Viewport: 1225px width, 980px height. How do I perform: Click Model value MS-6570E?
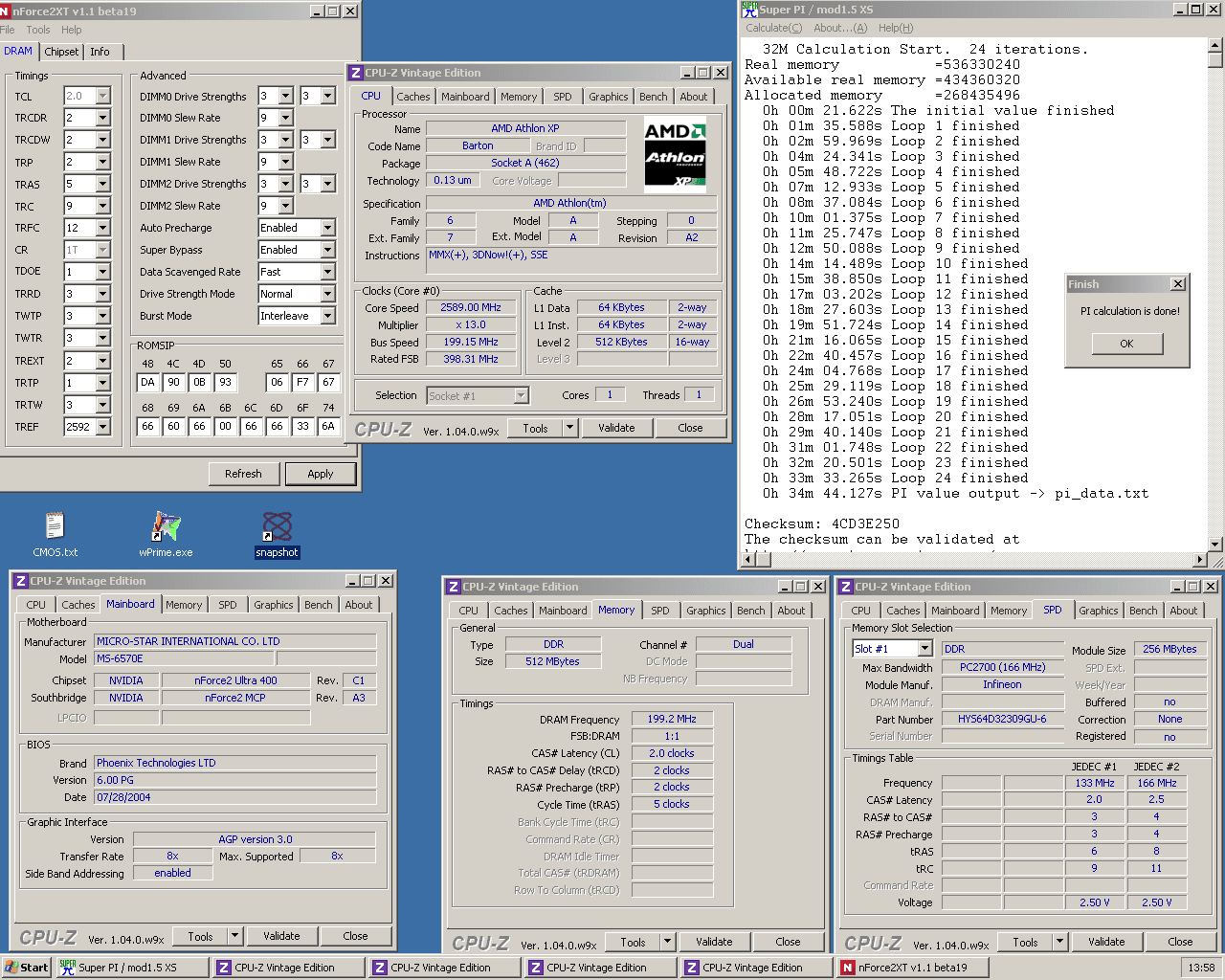pos(185,658)
